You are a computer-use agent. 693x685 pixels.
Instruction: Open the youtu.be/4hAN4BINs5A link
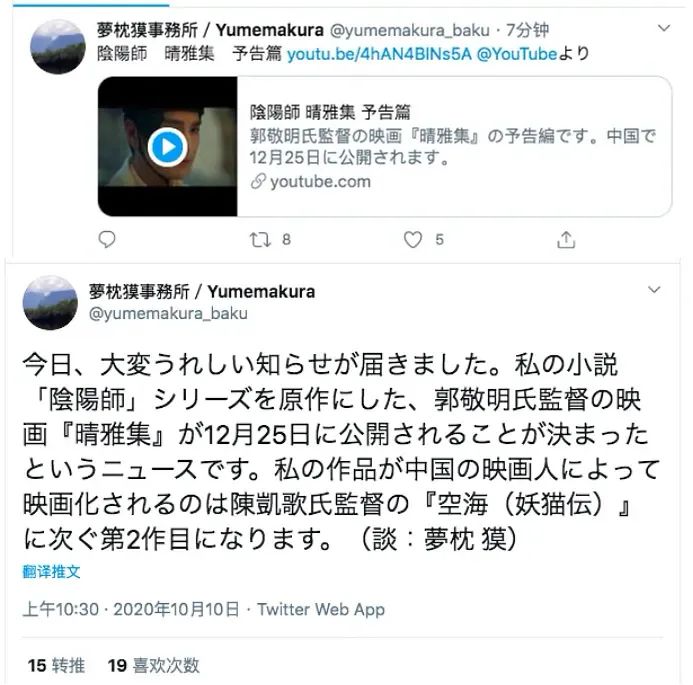coord(379,54)
